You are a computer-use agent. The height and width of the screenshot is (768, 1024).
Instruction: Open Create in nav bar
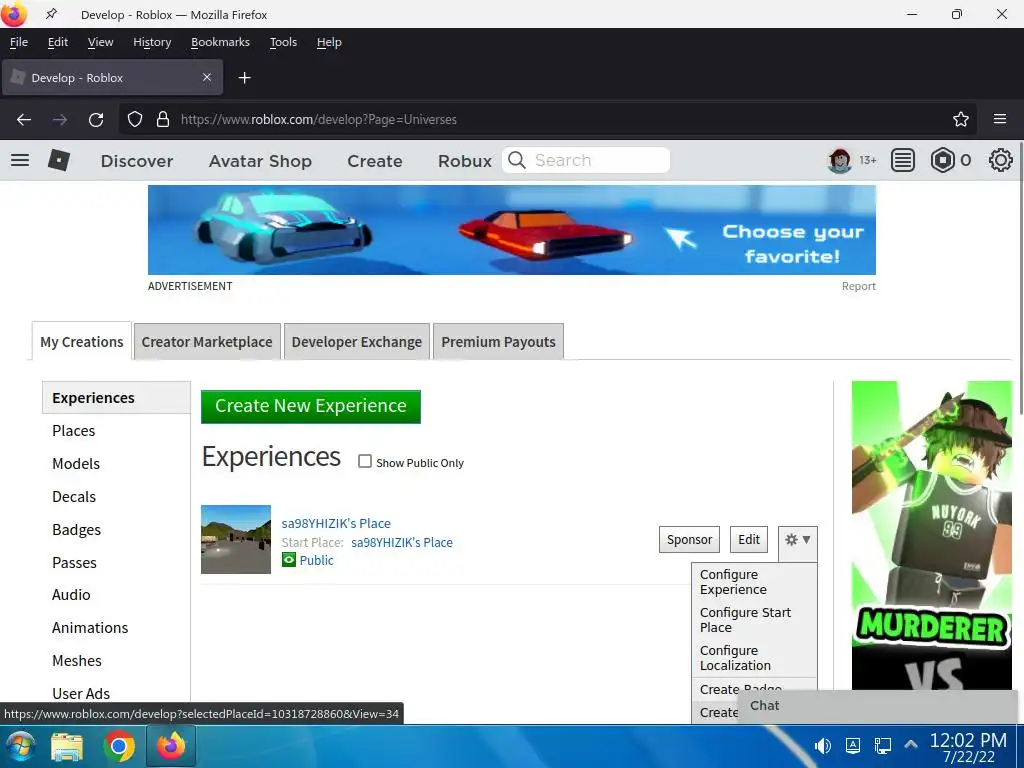coord(375,161)
